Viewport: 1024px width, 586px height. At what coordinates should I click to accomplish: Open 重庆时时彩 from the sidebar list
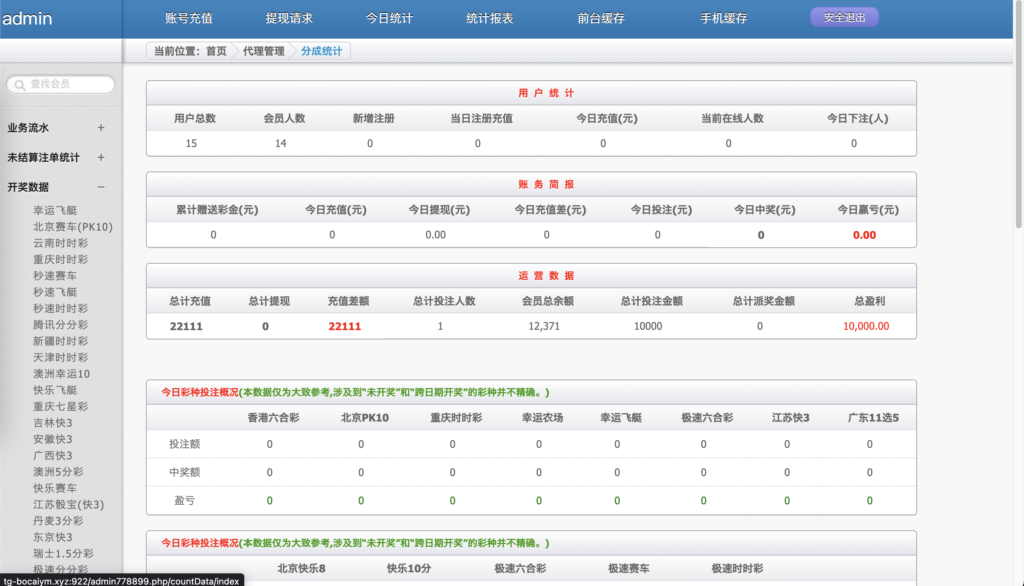pos(60,260)
